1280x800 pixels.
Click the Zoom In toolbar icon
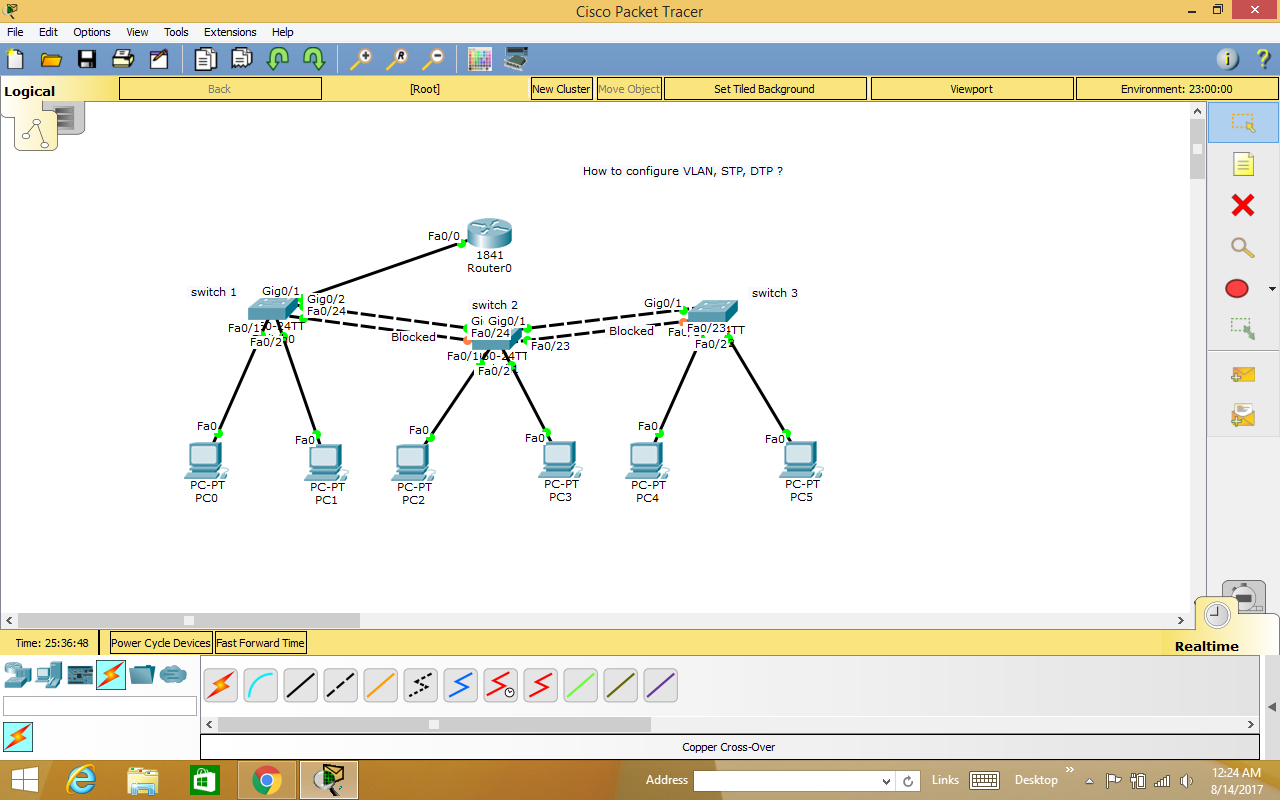[361, 59]
